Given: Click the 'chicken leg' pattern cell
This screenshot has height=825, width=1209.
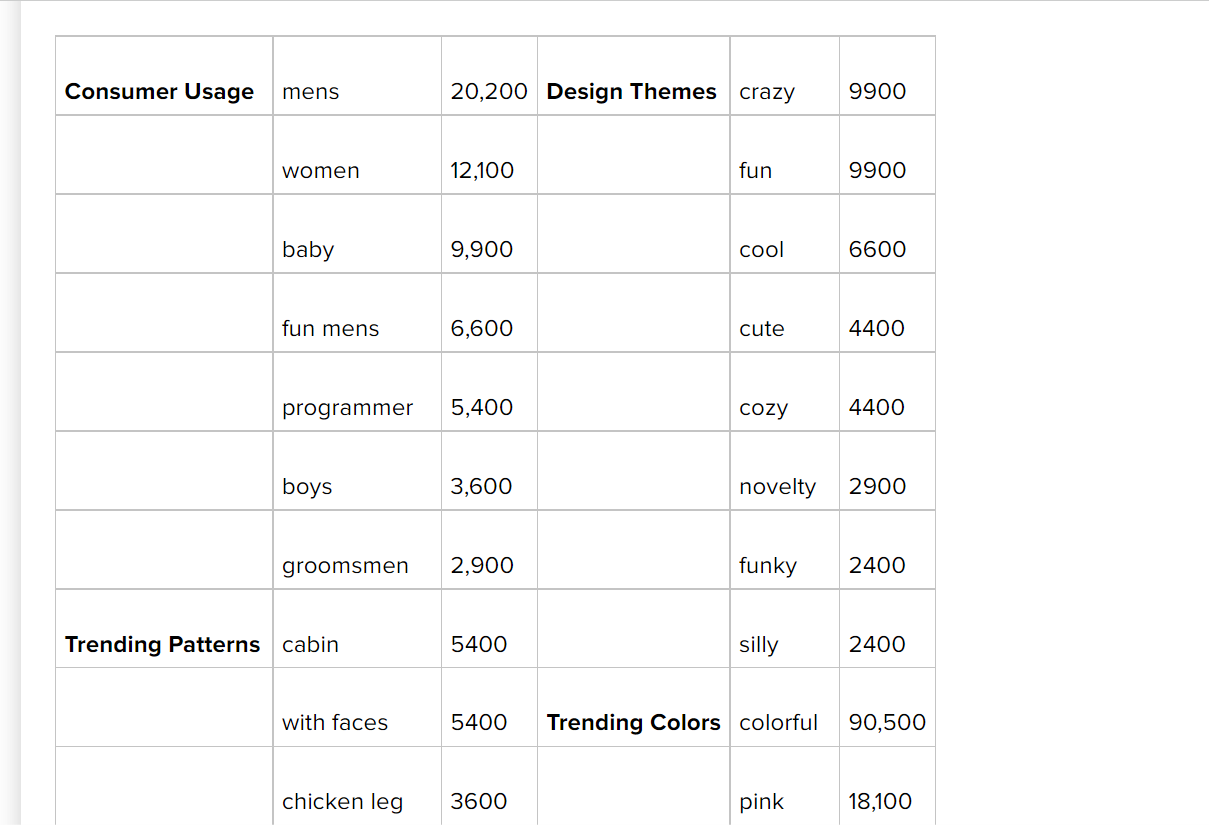Looking at the screenshot, I should tap(357, 786).
